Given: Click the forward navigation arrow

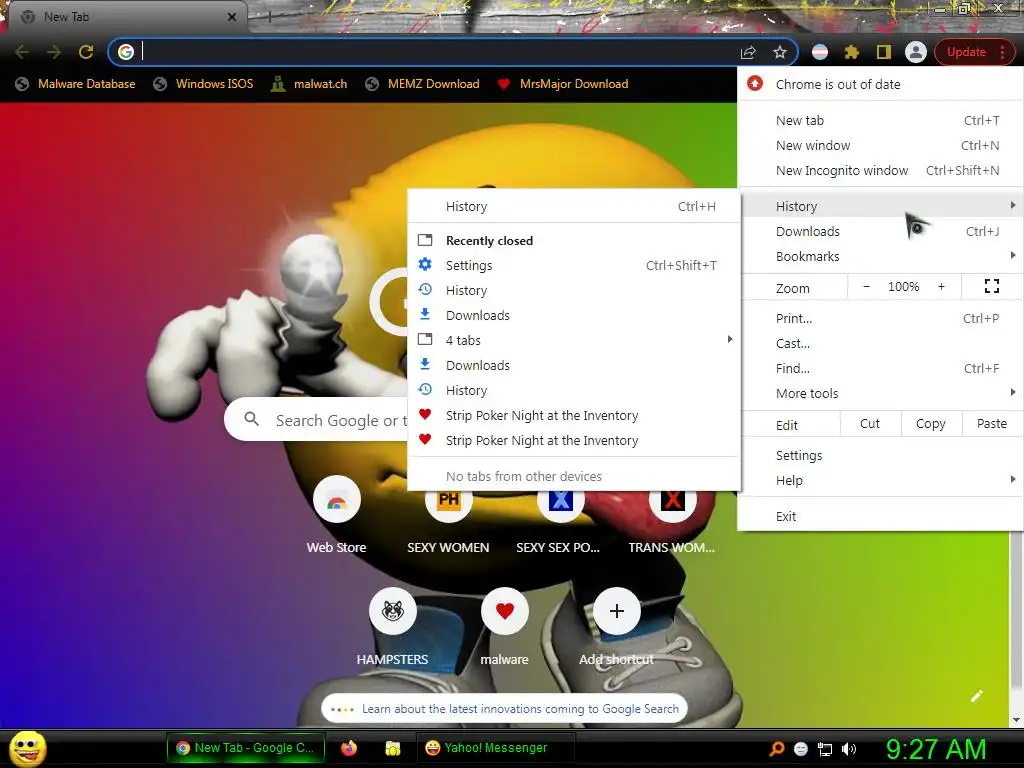Looking at the screenshot, I should click(54, 52).
